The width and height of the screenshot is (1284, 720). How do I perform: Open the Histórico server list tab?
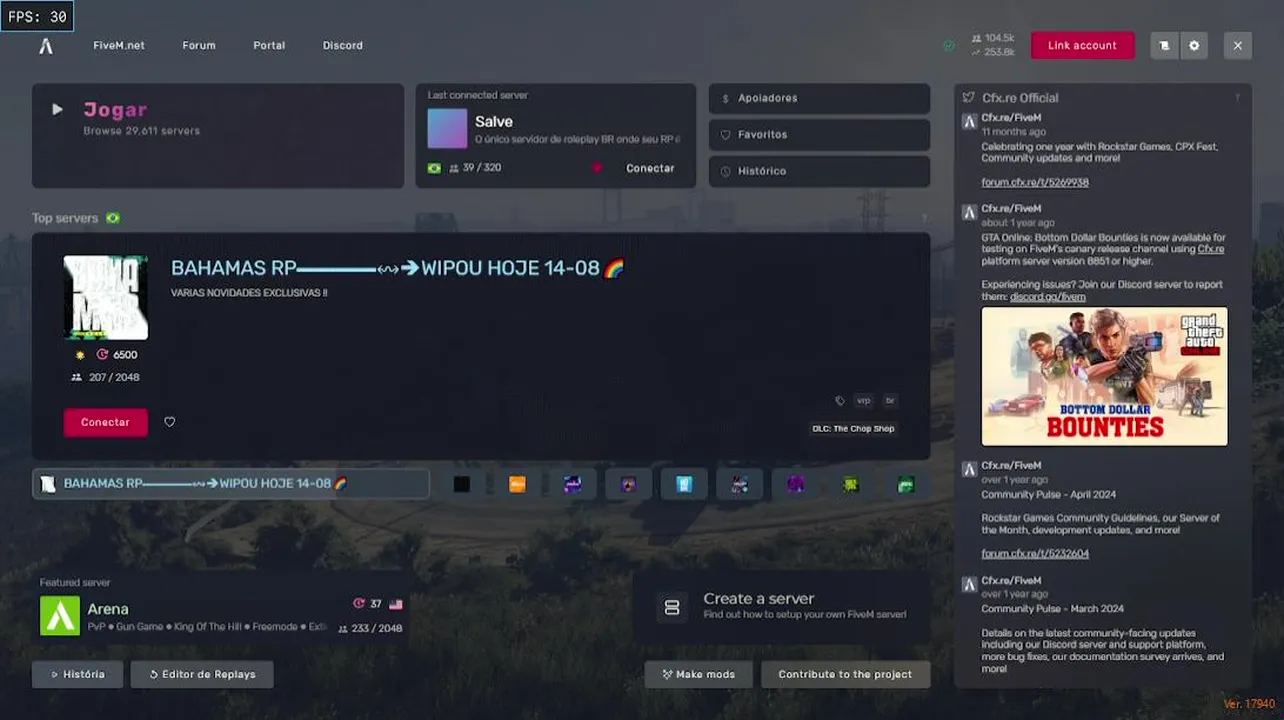click(819, 171)
